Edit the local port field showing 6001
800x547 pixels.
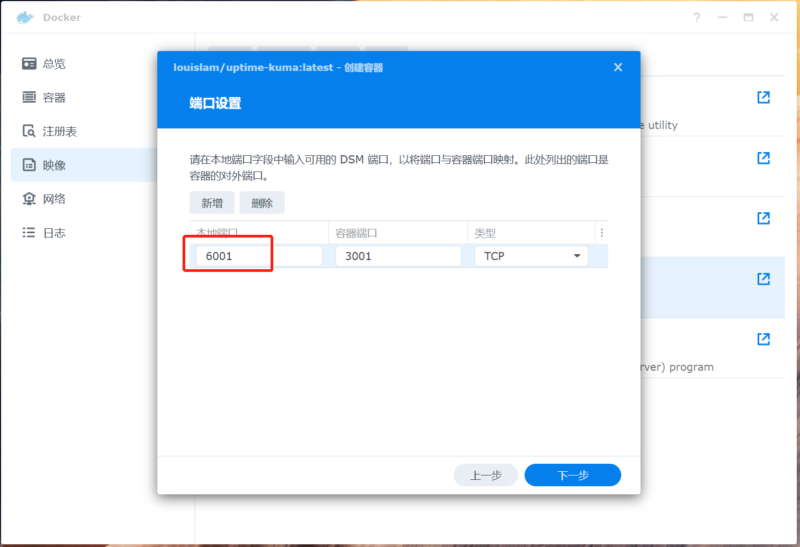point(259,256)
